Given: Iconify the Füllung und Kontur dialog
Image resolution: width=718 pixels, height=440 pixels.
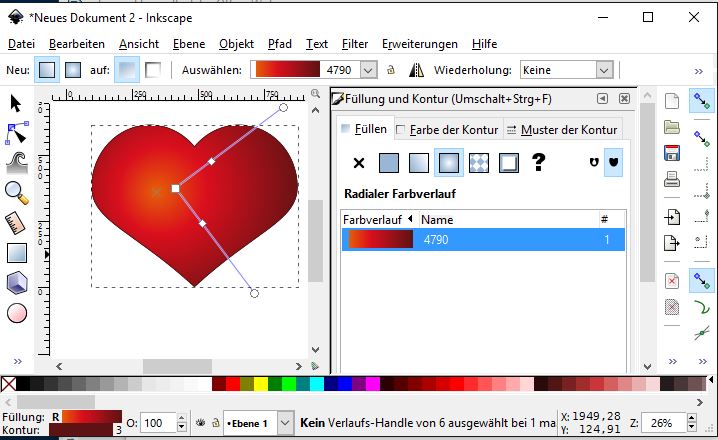Looking at the screenshot, I should coord(602,98).
